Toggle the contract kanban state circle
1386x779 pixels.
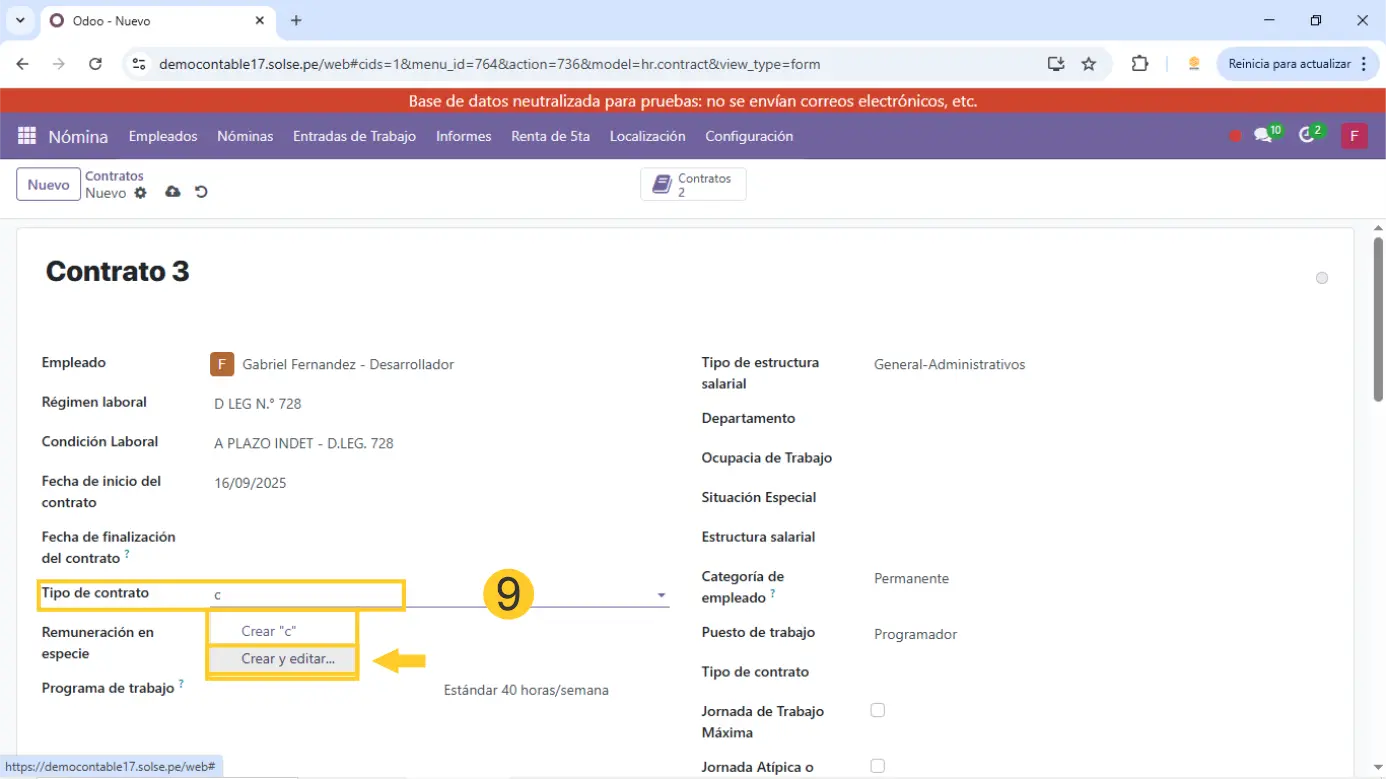coord(1321,278)
